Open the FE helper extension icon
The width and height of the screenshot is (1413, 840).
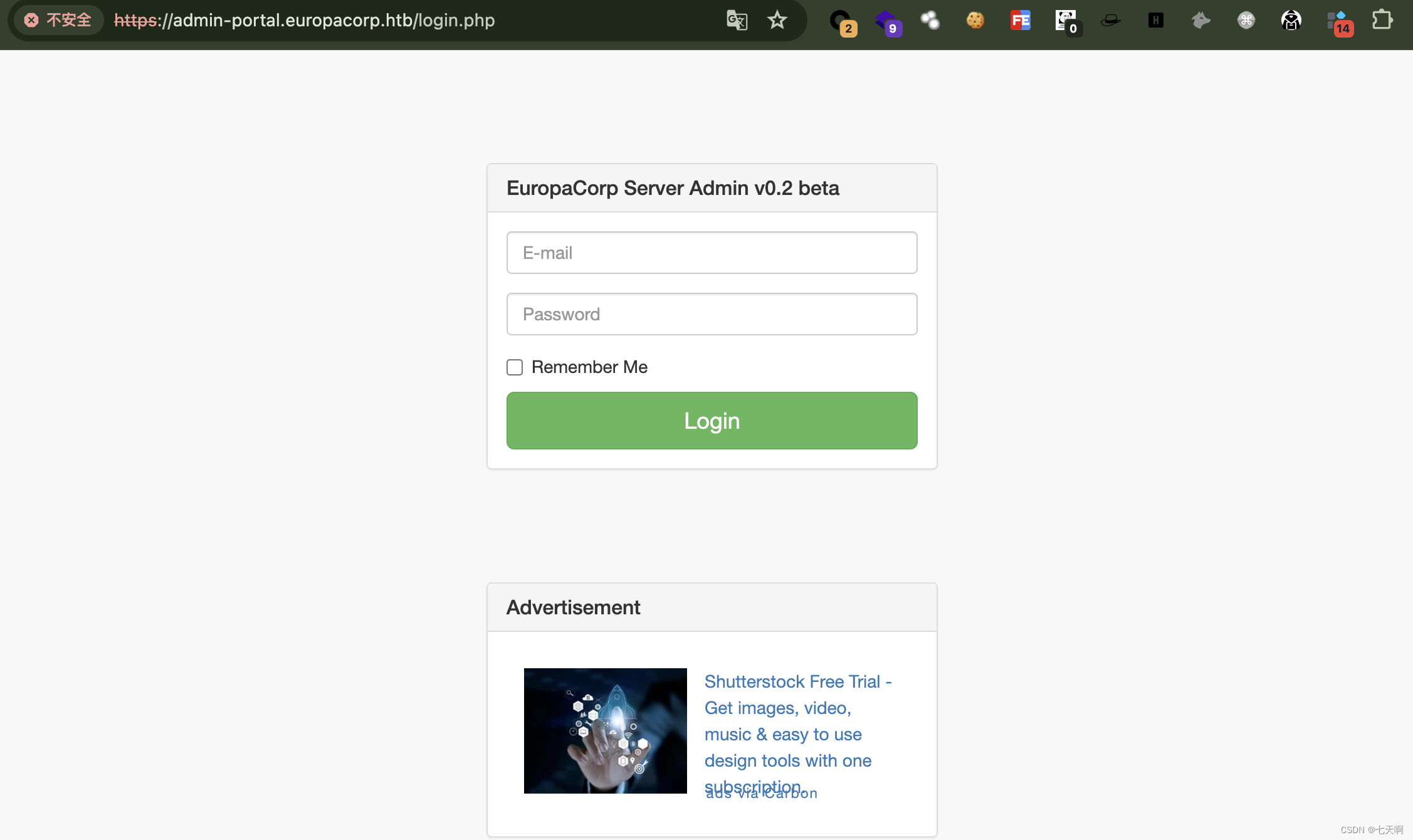tap(1021, 20)
